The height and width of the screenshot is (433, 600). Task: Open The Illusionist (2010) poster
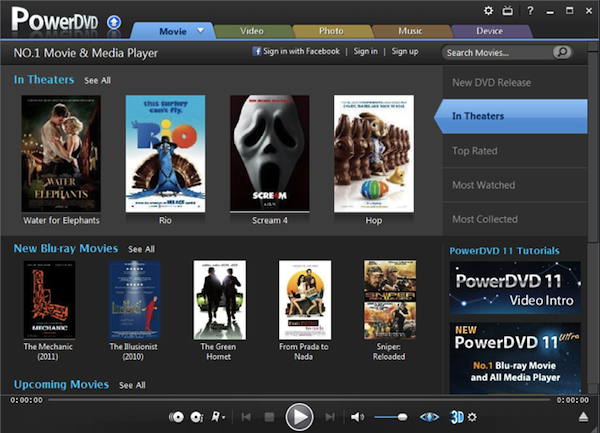click(135, 300)
